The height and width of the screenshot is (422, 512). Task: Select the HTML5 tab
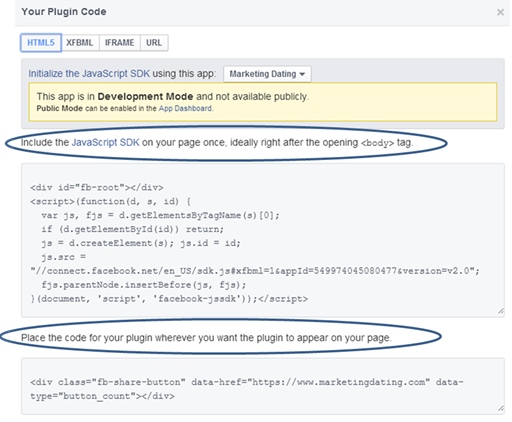point(41,43)
